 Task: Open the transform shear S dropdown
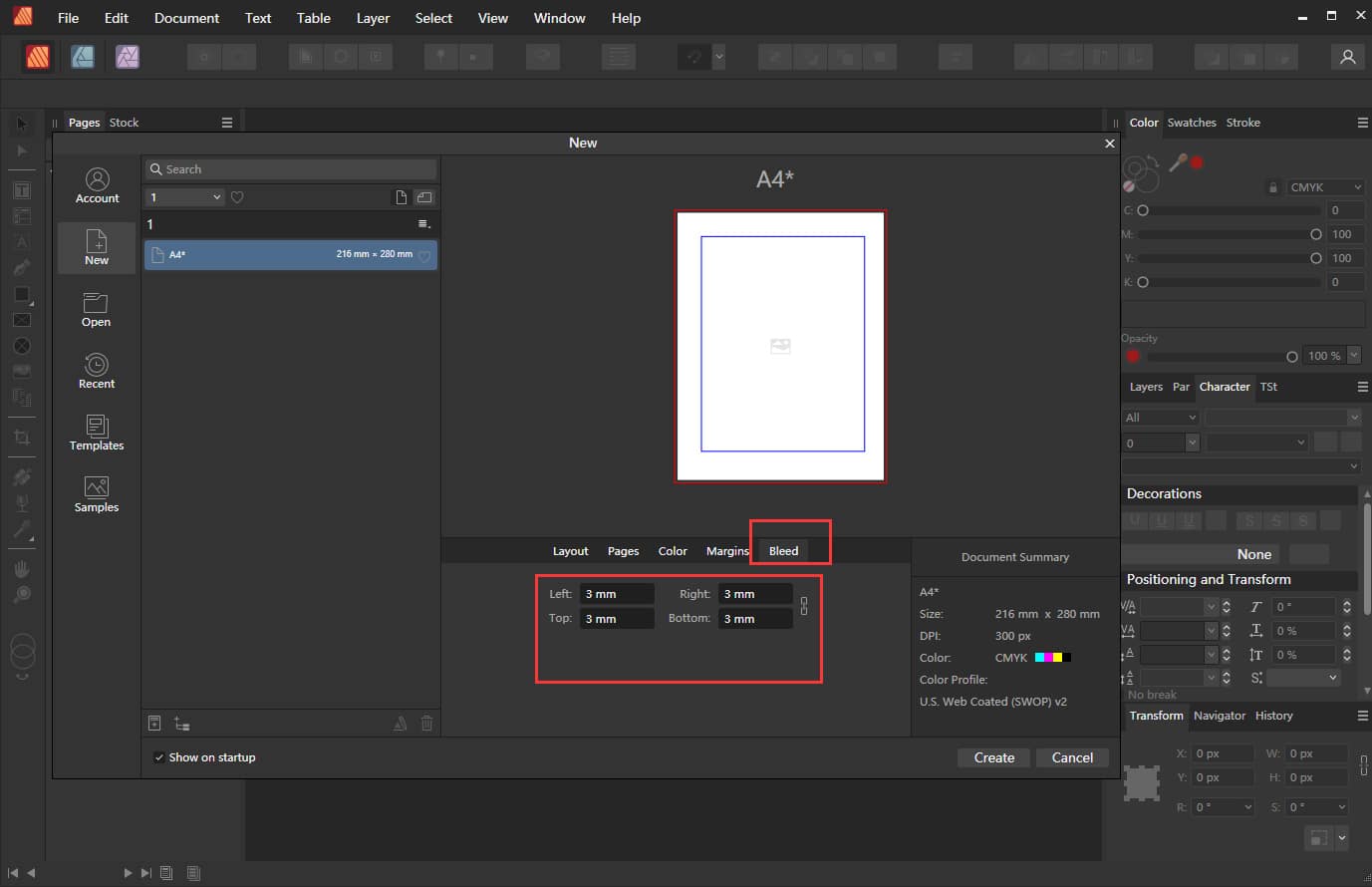[x=1316, y=807]
